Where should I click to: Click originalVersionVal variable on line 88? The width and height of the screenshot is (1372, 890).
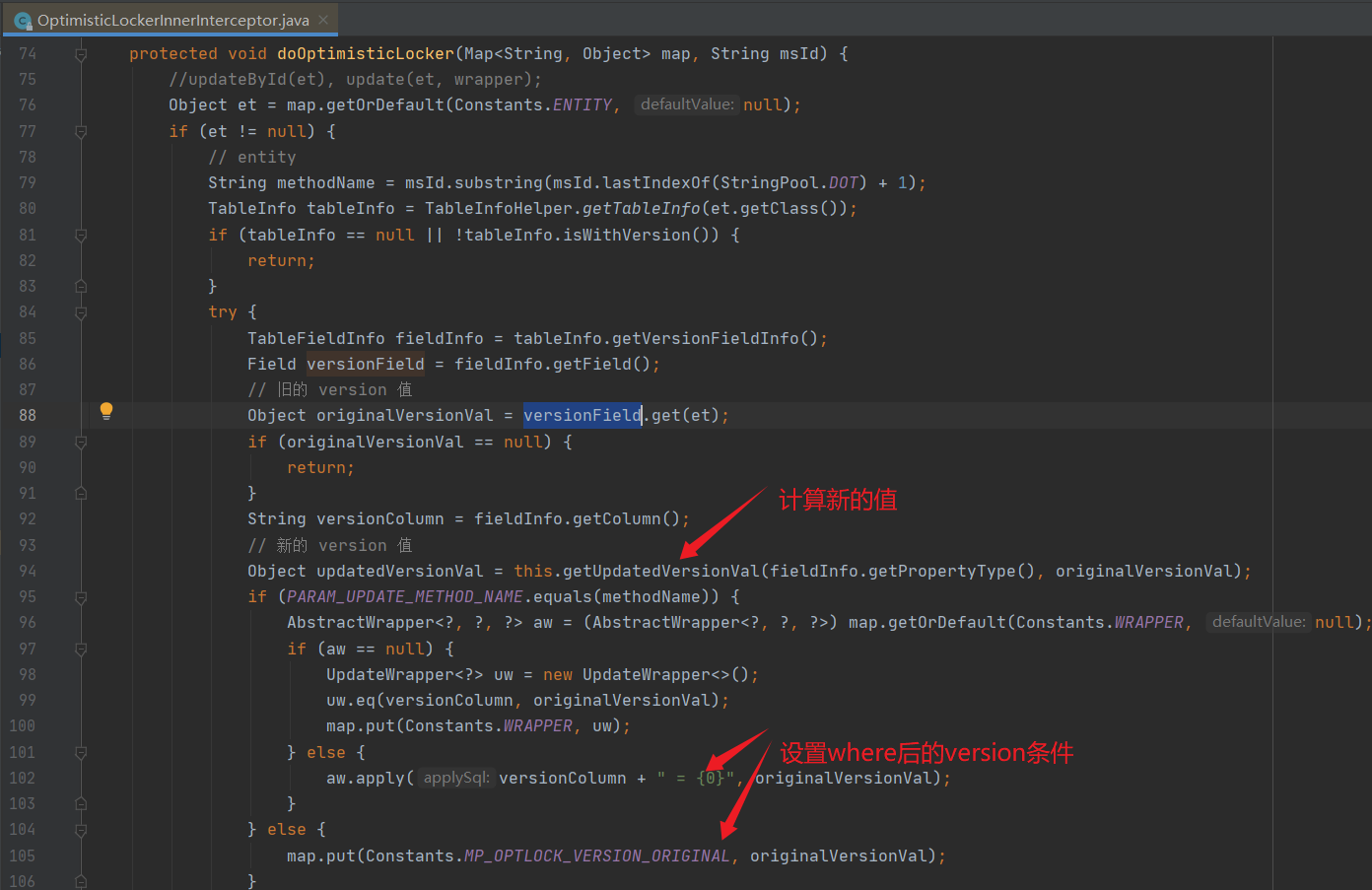click(405, 416)
